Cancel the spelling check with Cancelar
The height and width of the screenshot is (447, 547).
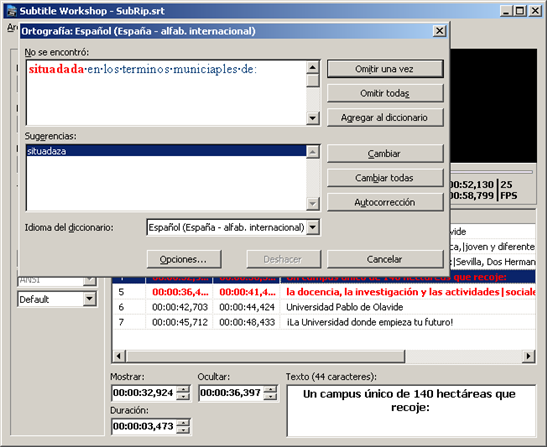(x=385, y=259)
